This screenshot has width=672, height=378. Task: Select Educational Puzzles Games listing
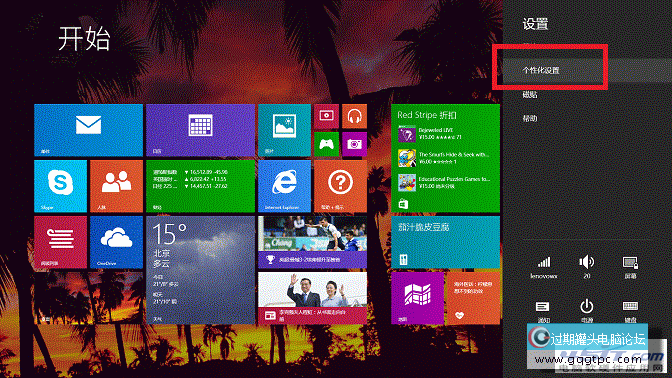(x=444, y=183)
